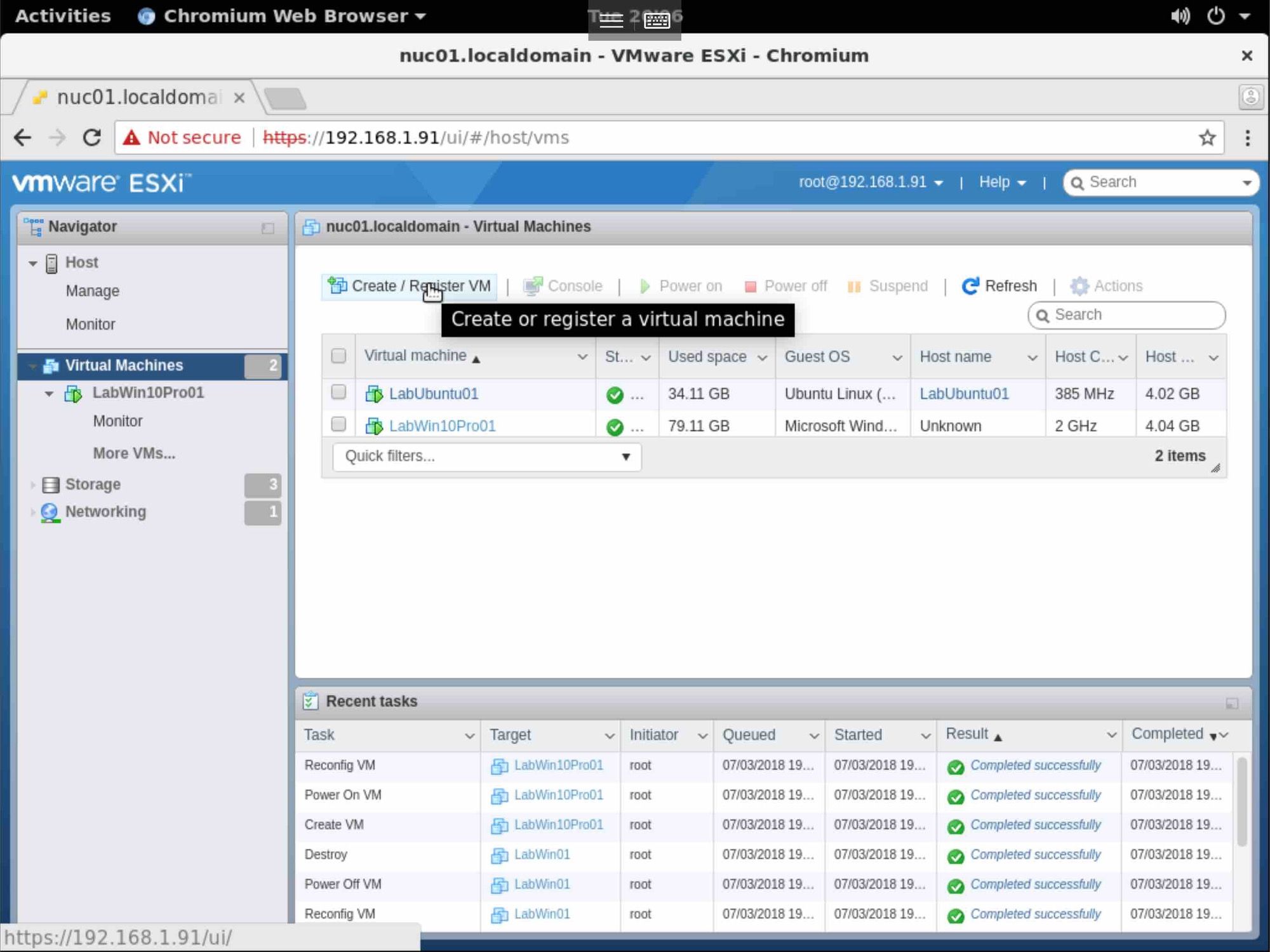Click the Chromium profile icon

pyautogui.click(x=1250, y=97)
